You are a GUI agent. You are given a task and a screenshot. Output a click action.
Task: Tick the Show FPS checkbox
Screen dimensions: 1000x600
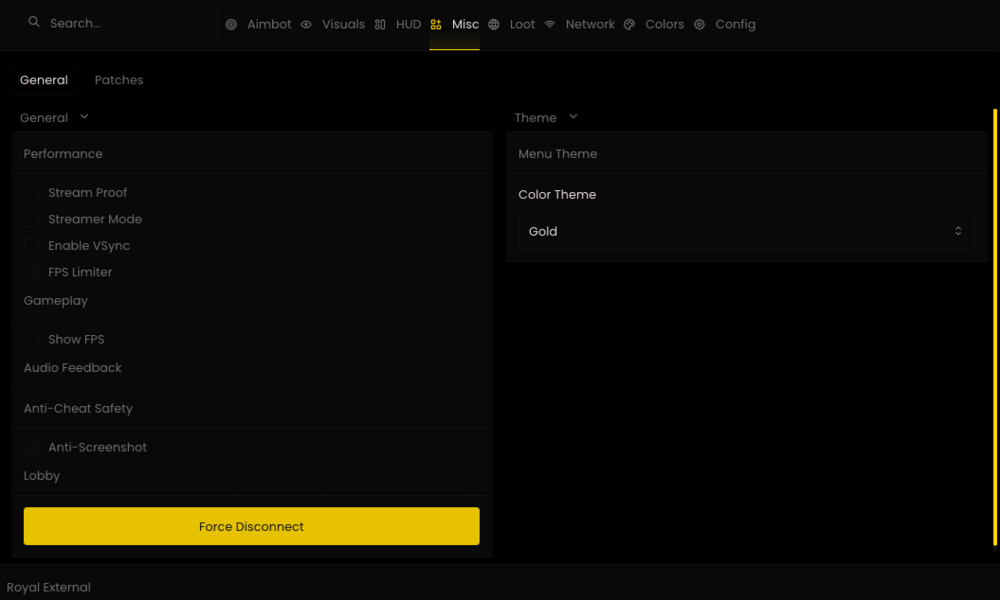31,340
